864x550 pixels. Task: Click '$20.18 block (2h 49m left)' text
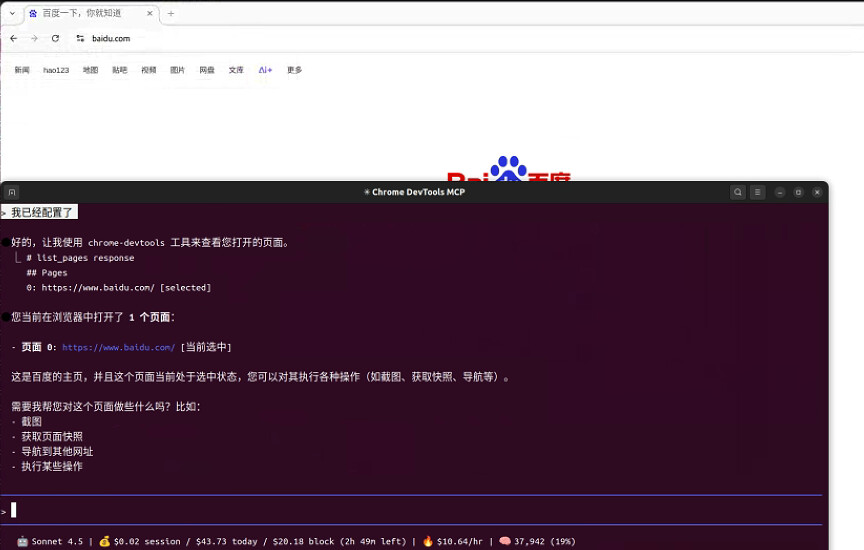click(339, 542)
